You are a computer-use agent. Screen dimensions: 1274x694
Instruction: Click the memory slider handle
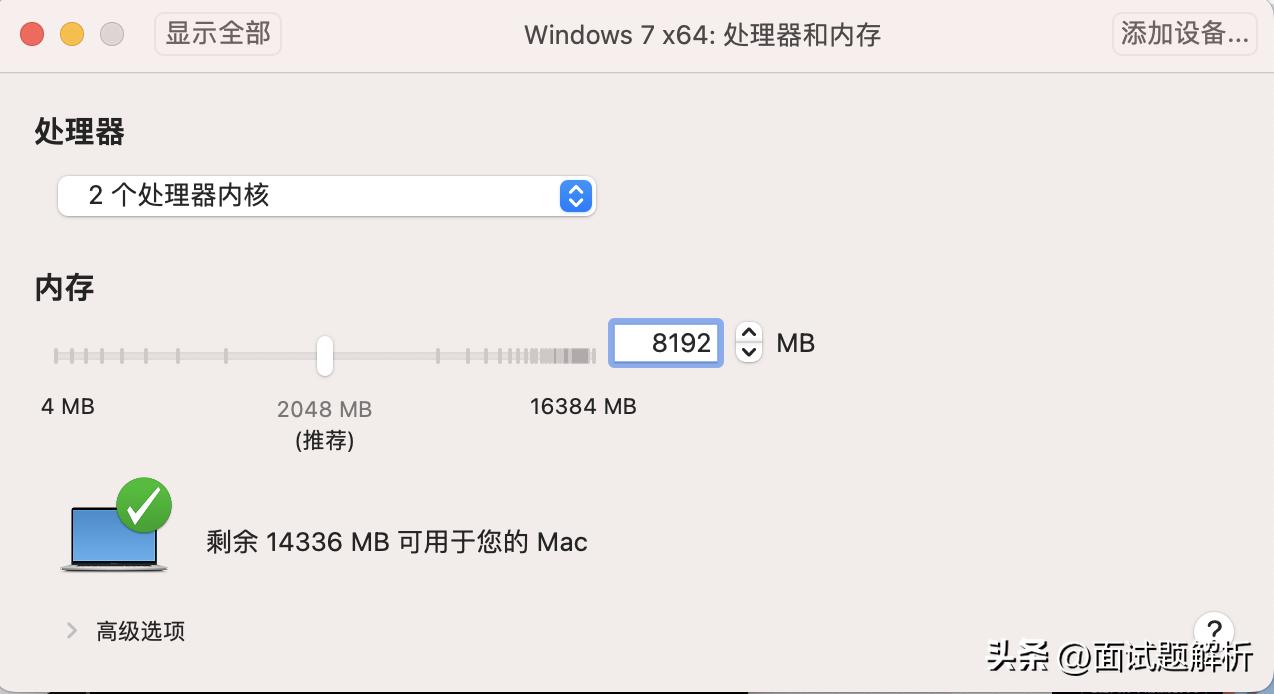(324, 355)
